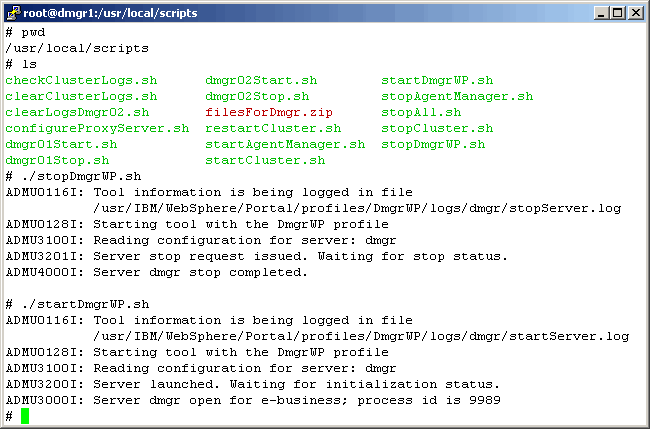Click configureProxyServer.sh script name
Viewport: 650px width, 429px height.
[97, 128]
